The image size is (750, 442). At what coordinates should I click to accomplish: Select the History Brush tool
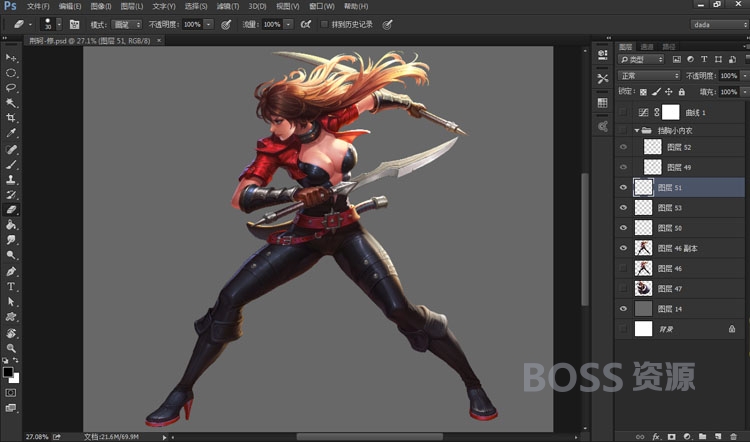click(x=11, y=195)
